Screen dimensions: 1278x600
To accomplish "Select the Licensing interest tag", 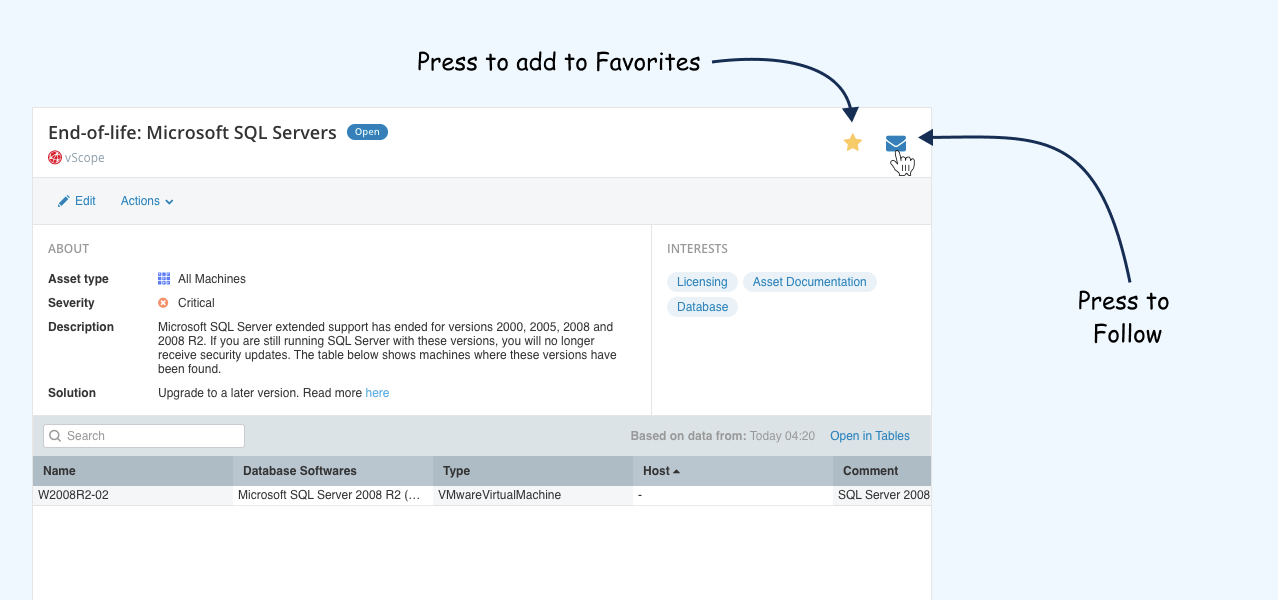I will [702, 282].
